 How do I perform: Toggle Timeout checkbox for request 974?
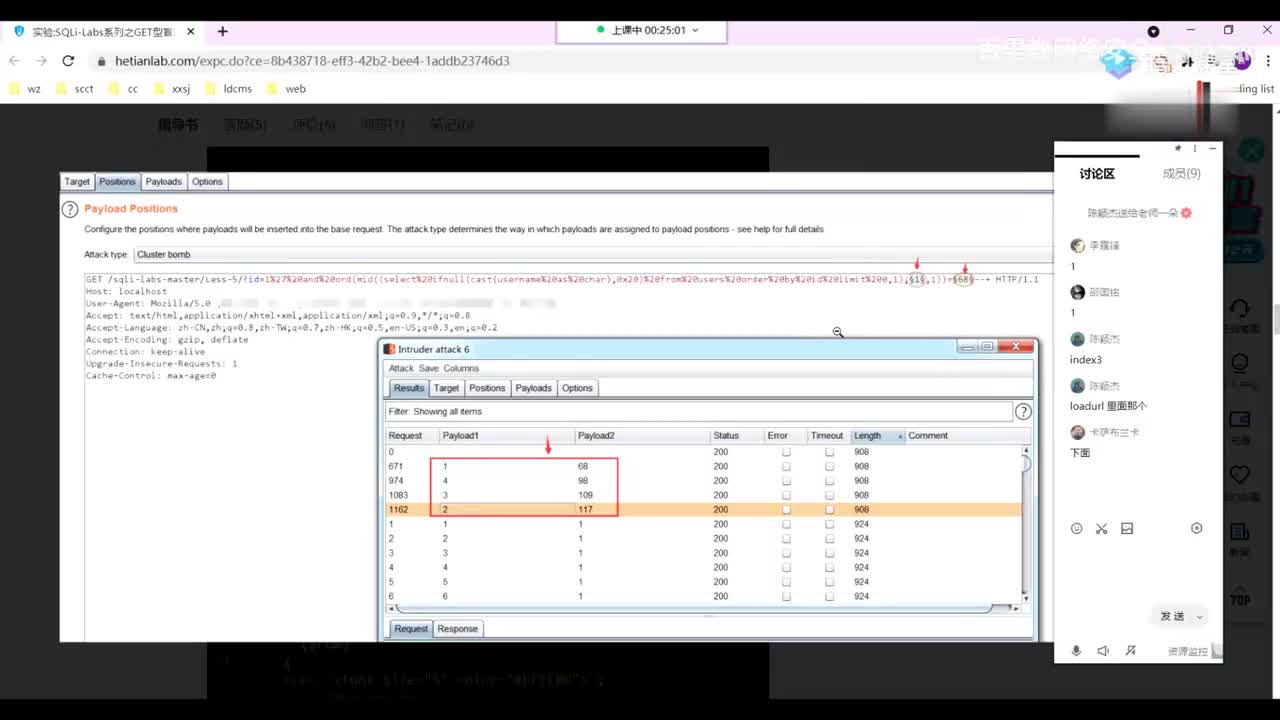coord(829,481)
